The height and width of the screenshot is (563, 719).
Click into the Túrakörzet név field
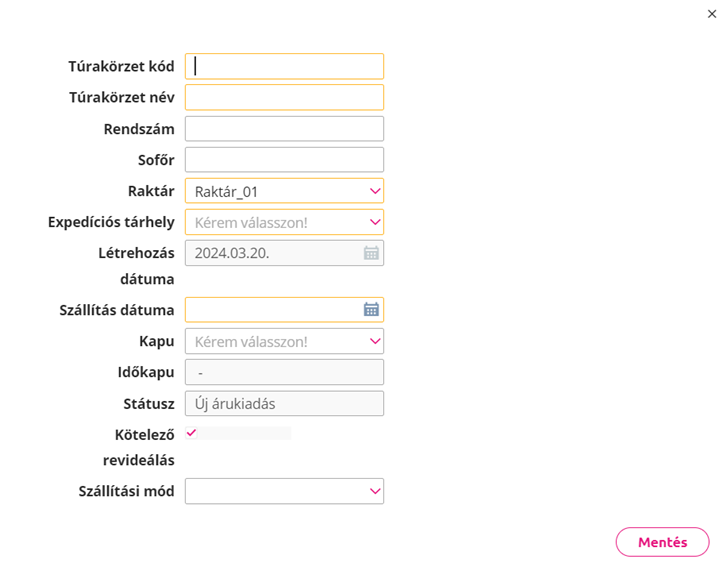(x=284, y=97)
